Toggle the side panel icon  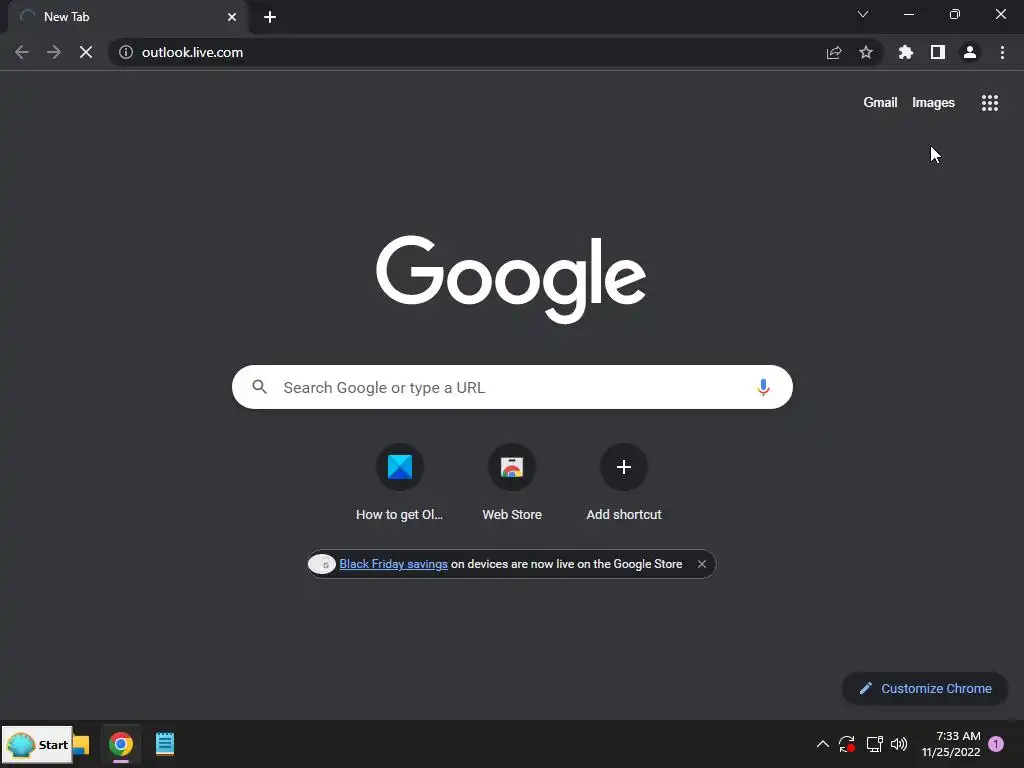click(938, 52)
